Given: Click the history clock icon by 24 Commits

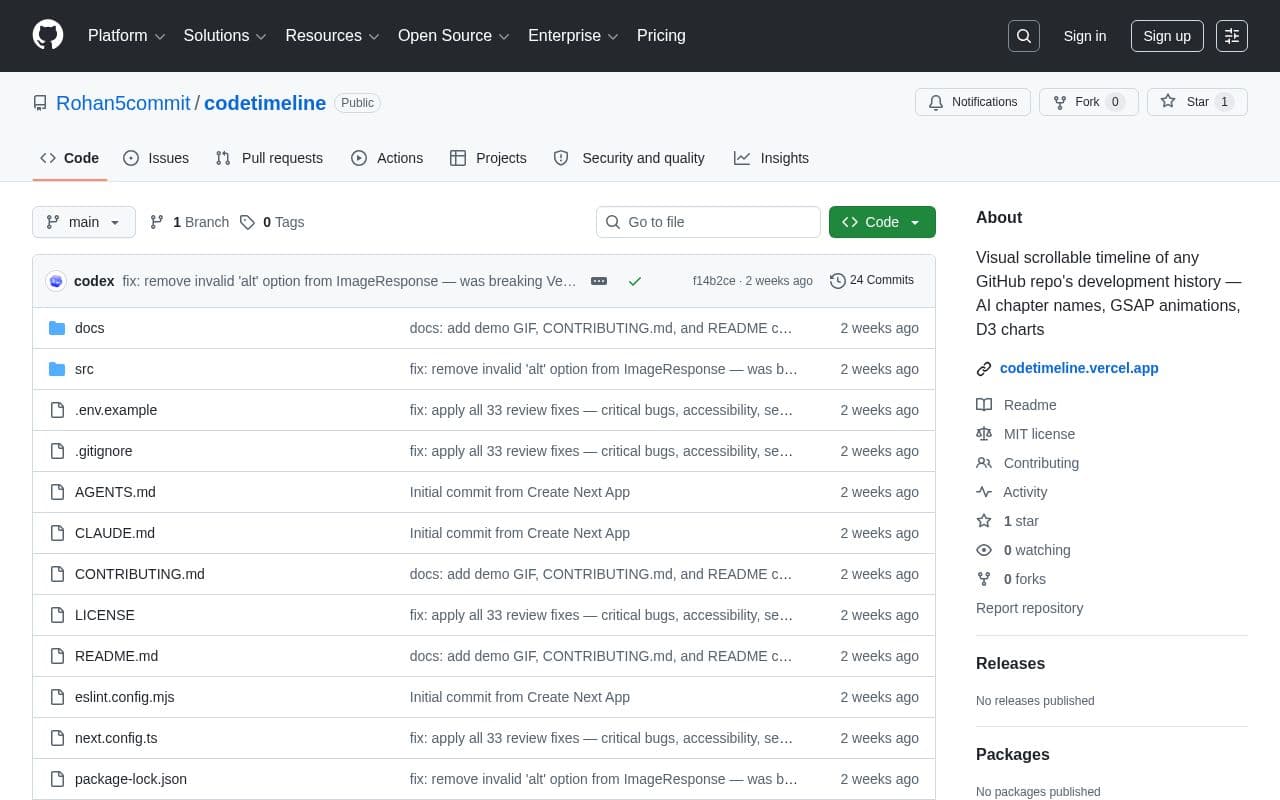Looking at the screenshot, I should click(x=838, y=281).
